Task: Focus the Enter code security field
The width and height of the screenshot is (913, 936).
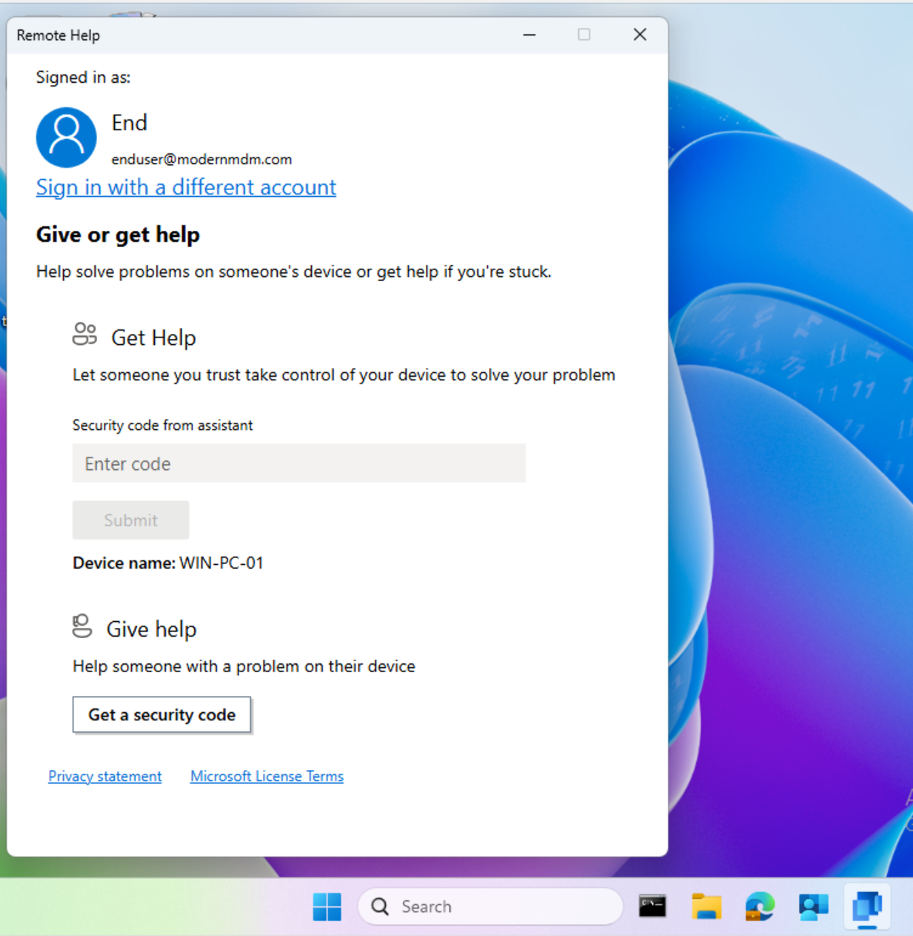Action: [299, 464]
